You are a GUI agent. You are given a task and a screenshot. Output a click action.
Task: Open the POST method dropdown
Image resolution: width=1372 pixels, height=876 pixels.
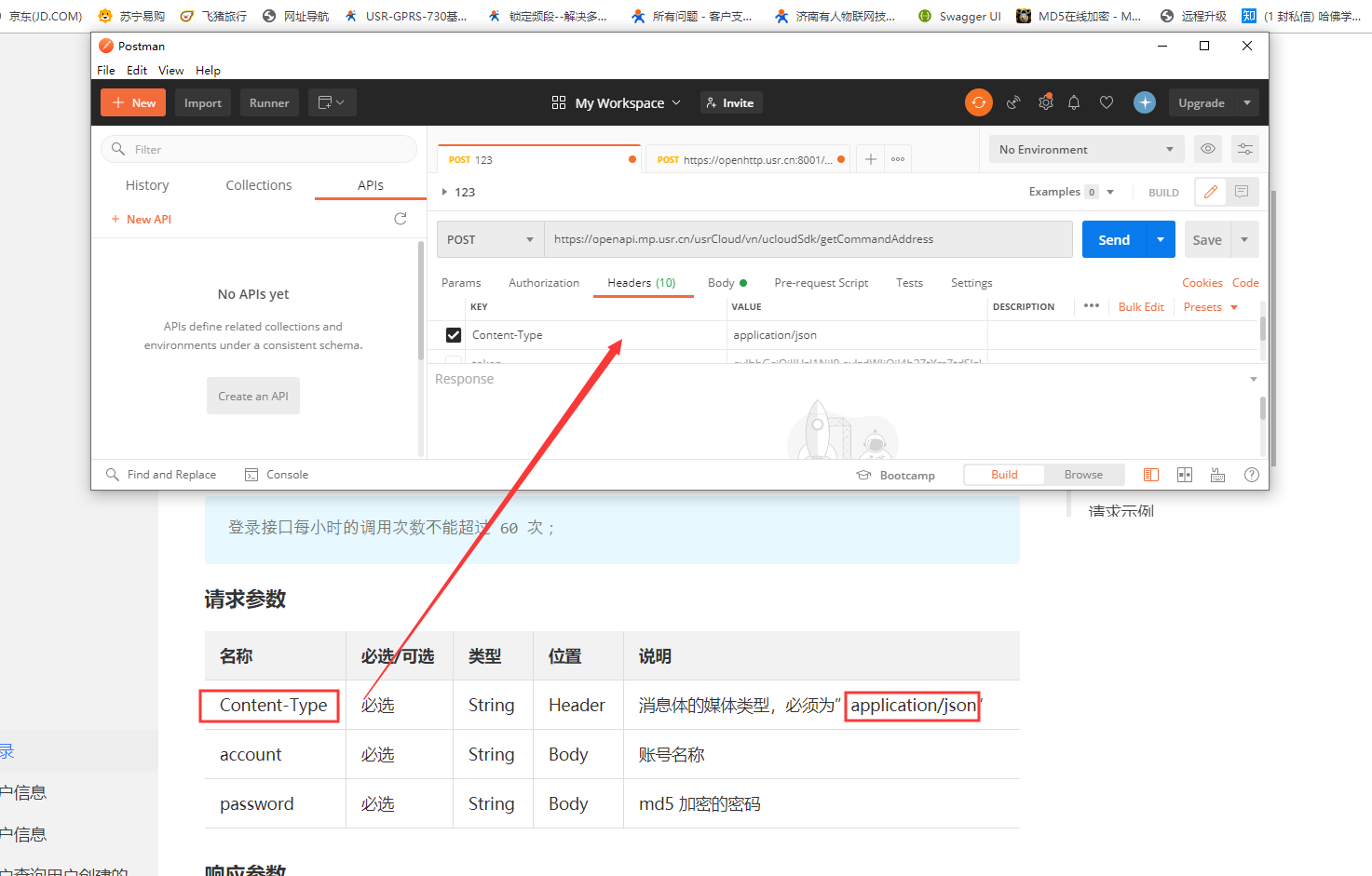tap(491, 239)
